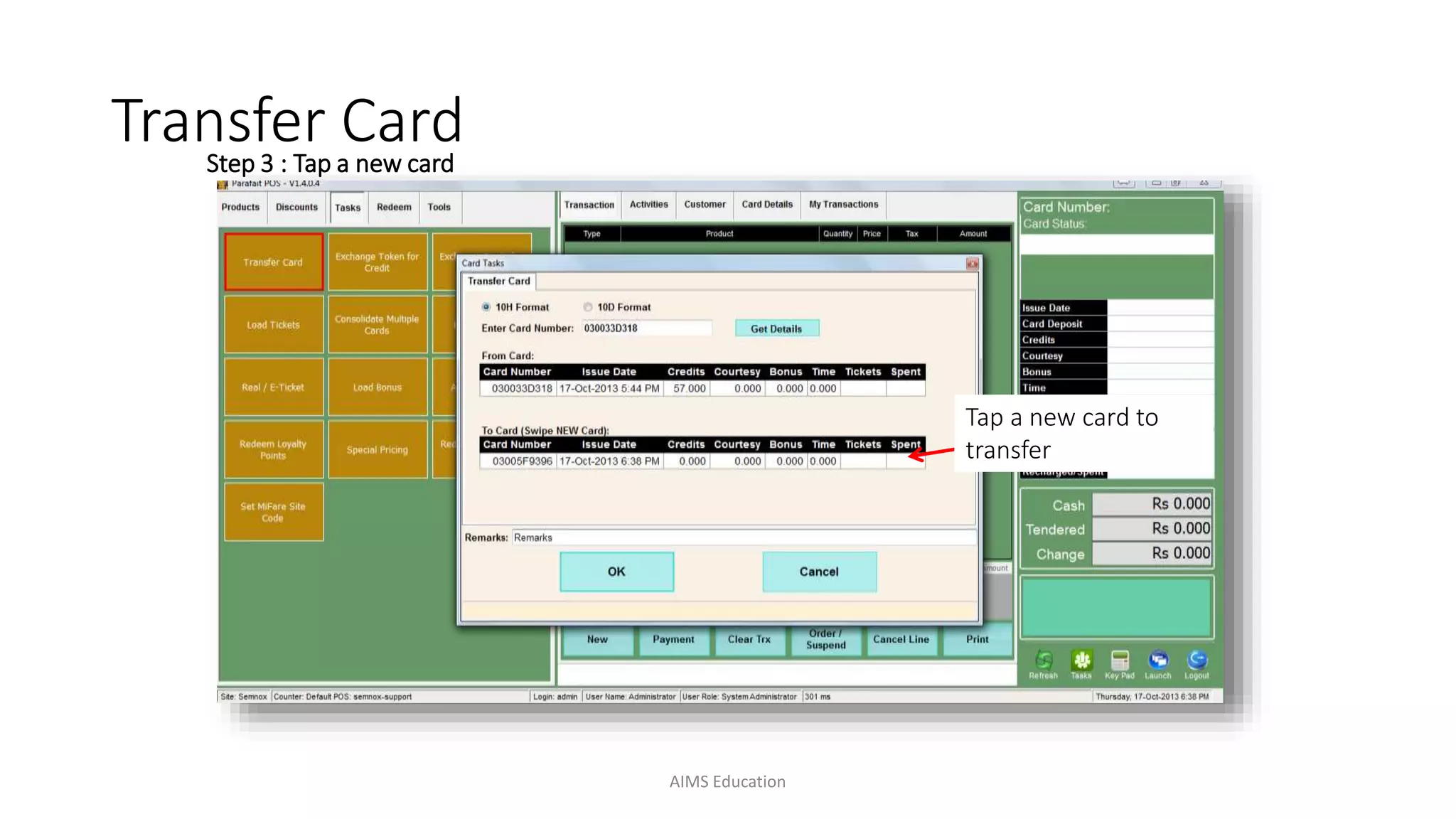Click the Clear Trx button
The width and height of the screenshot is (1456, 819).
coord(749,640)
